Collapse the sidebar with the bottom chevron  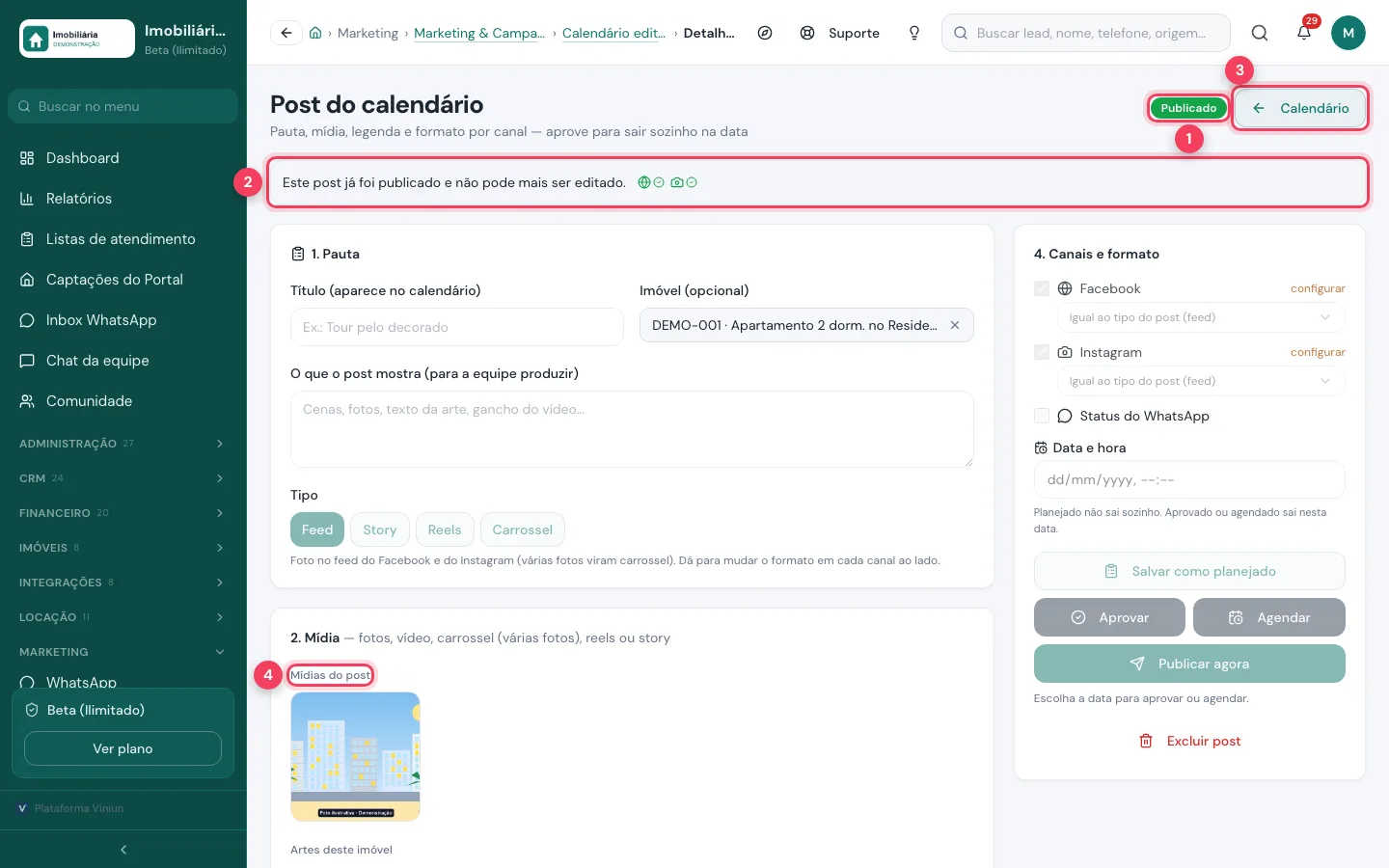coord(123,850)
